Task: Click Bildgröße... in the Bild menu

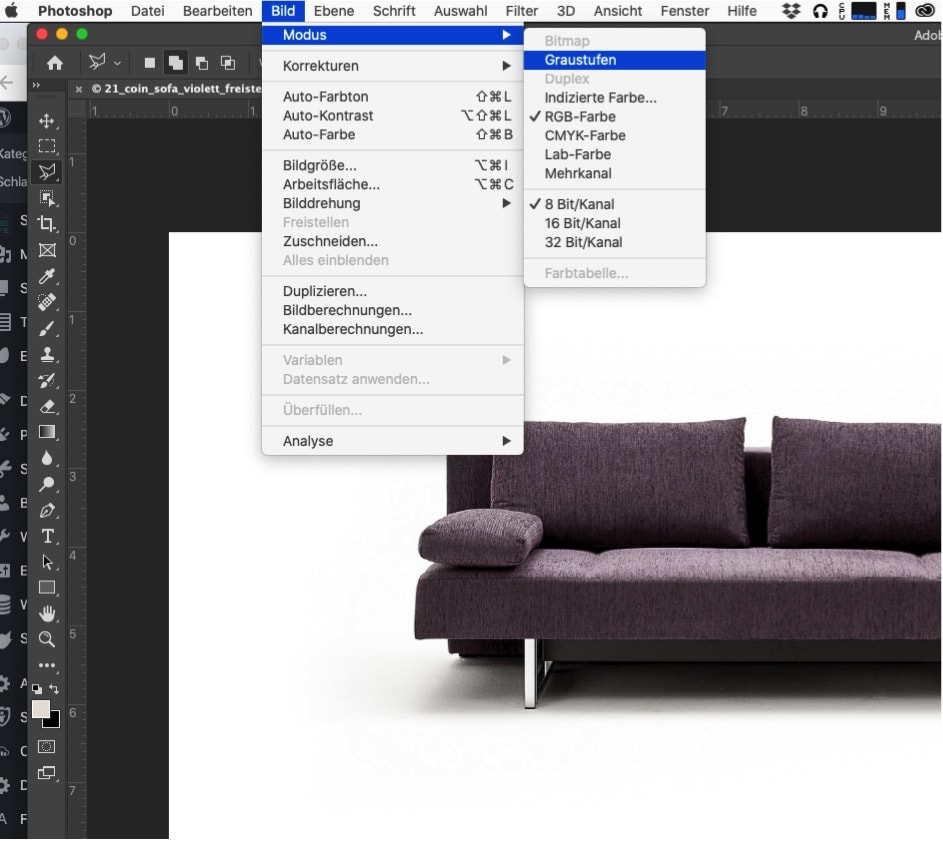Action: (x=320, y=165)
